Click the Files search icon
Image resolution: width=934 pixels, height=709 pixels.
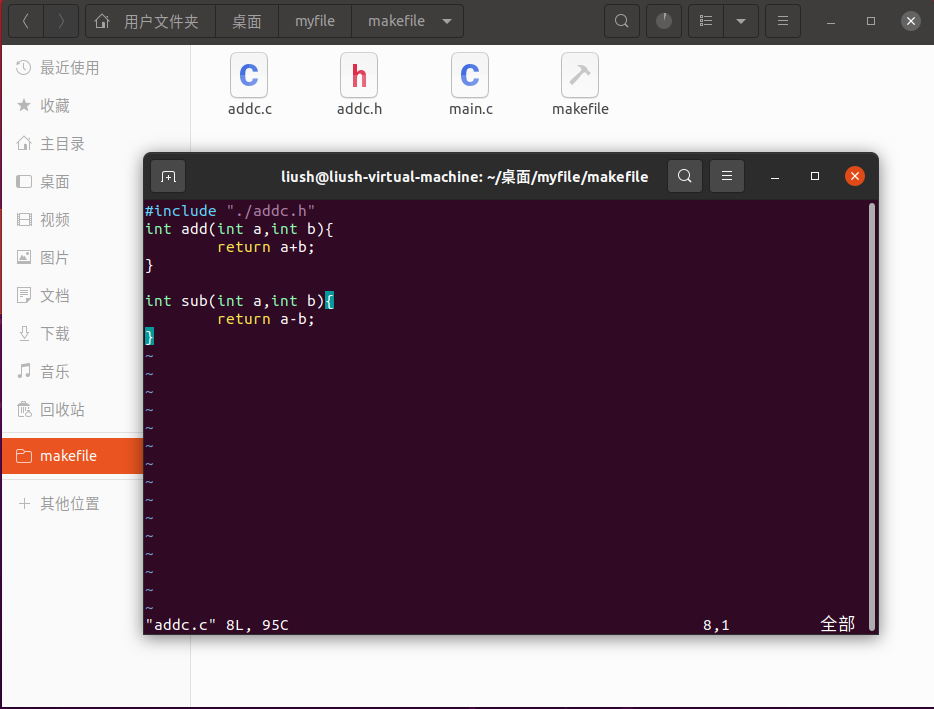[x=621, y=20]
